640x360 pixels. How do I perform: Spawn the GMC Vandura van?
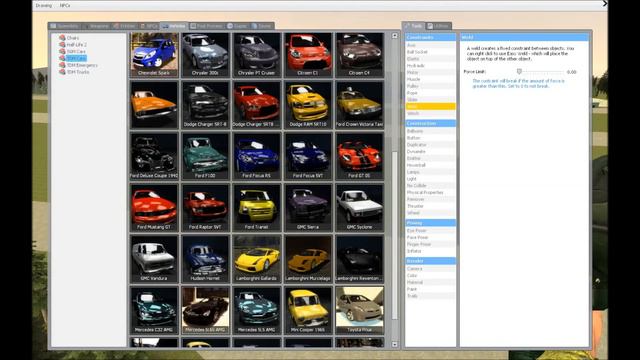click(154, 259)
